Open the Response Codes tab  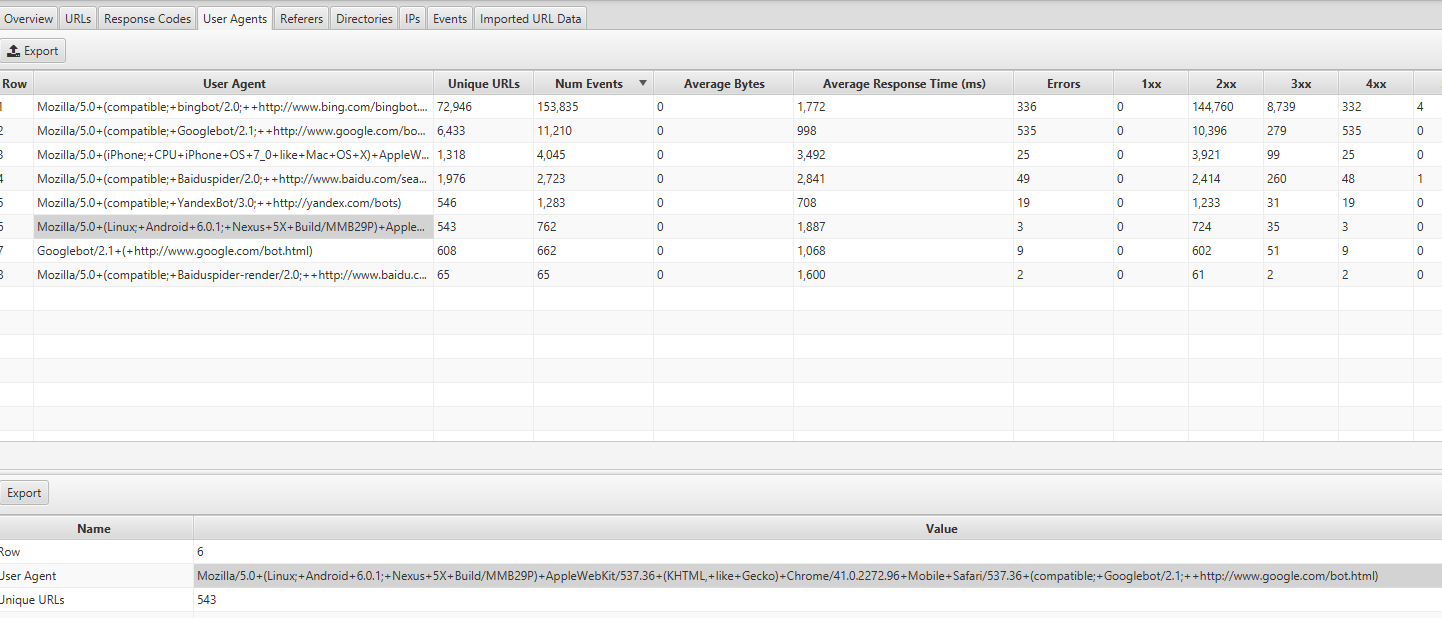point(147,18)
